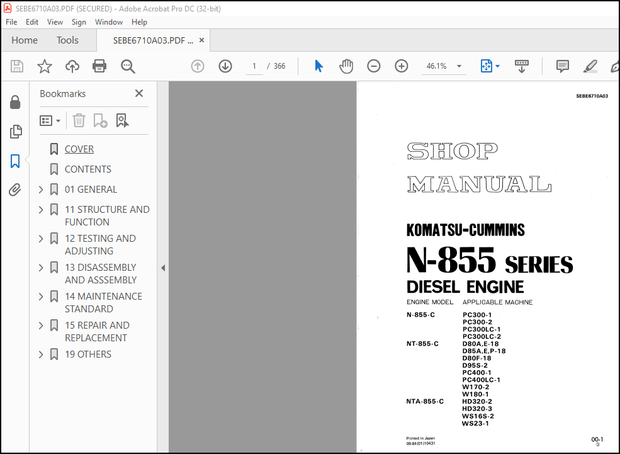Click the page number input field

(256, 66)
